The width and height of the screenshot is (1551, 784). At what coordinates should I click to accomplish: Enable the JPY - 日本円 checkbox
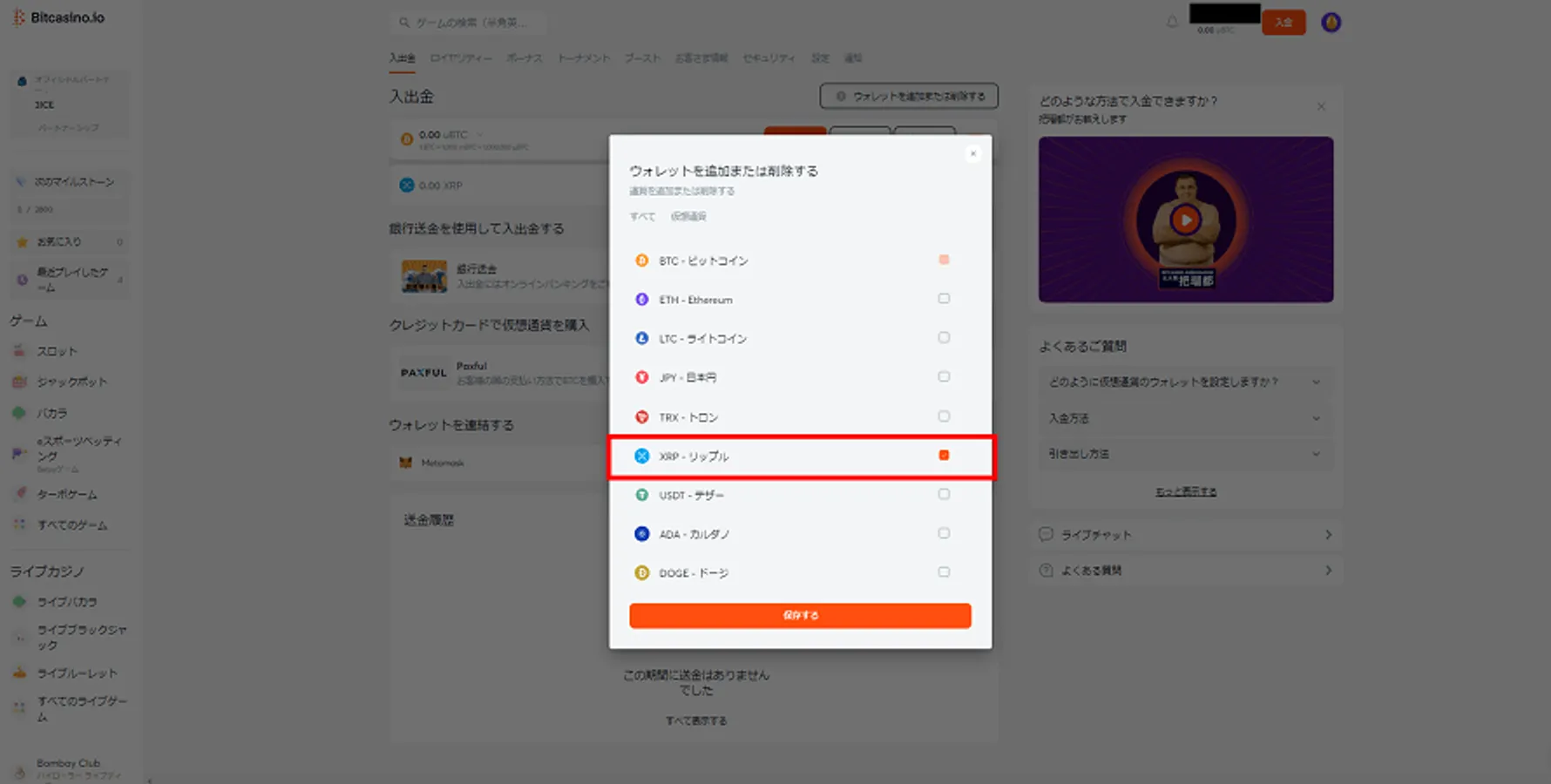944,376
